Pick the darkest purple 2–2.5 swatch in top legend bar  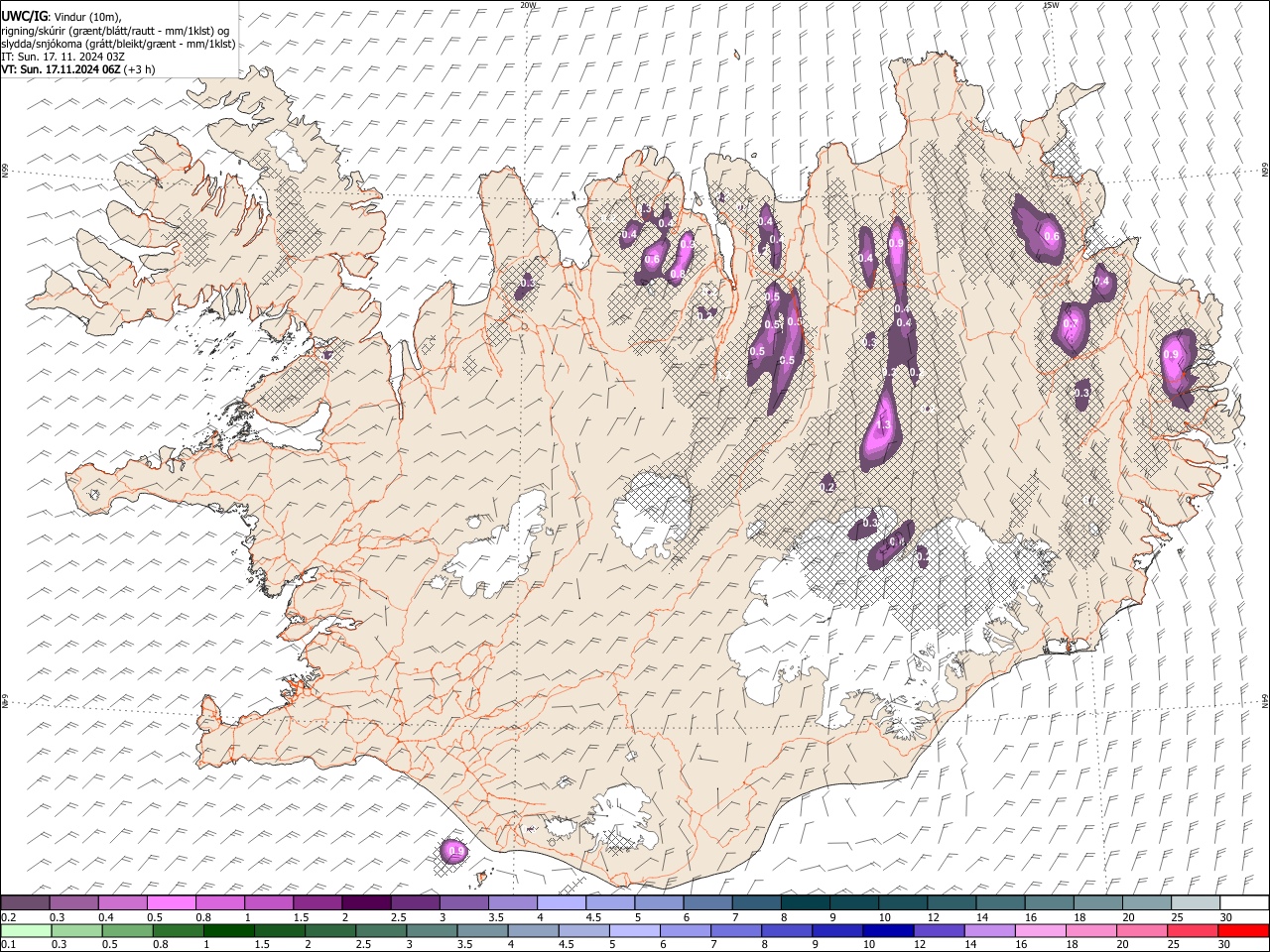click(366, 903)
